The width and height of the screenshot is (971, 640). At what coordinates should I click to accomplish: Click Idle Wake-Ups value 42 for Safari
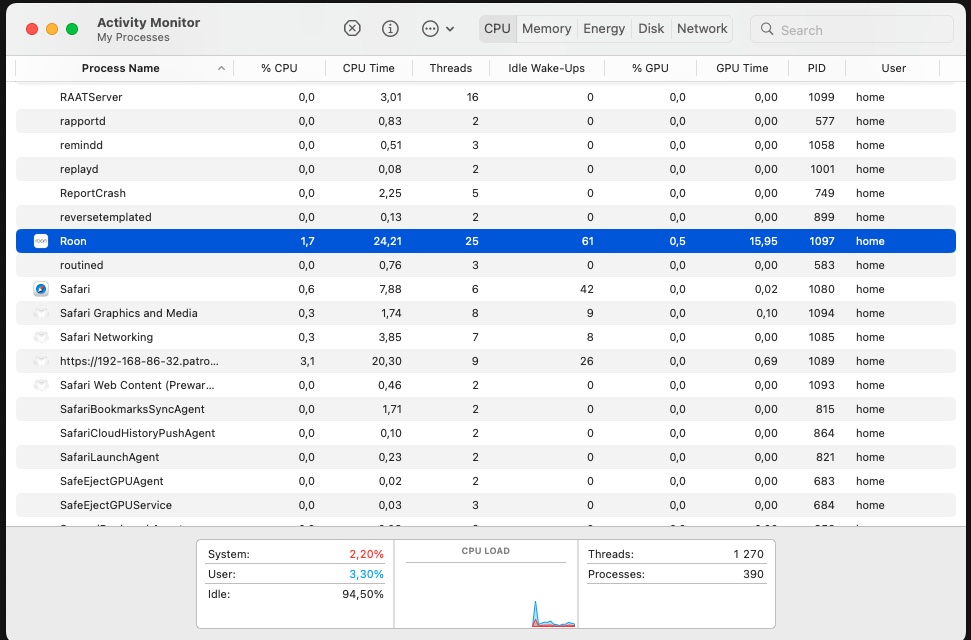tap(587, 289)
